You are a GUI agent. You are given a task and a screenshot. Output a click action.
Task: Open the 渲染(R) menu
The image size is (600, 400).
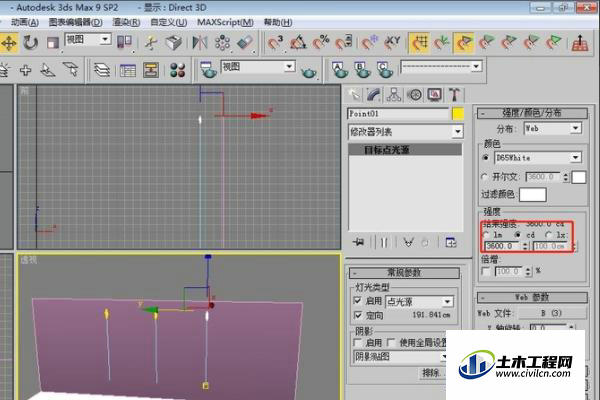(126, 22)
